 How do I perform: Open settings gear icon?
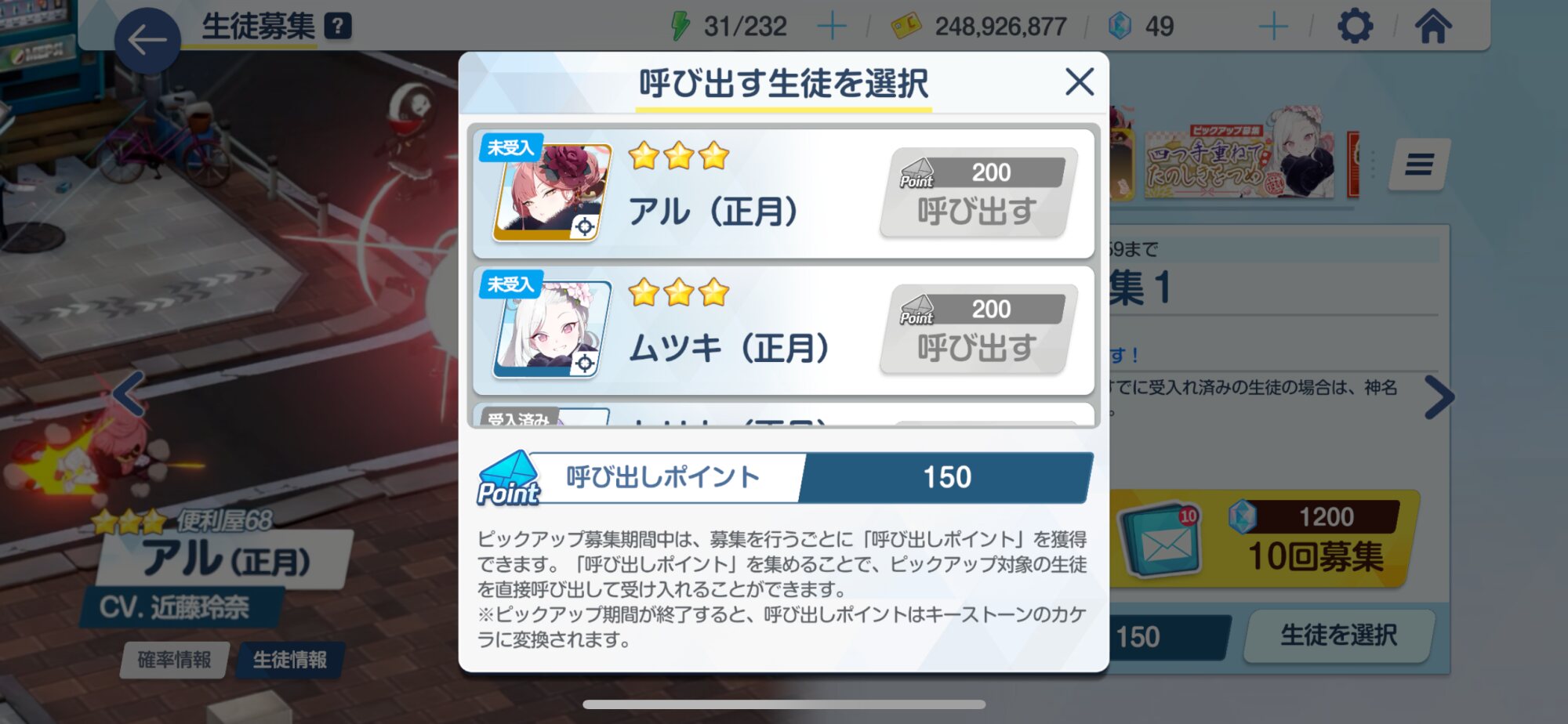(x=1355, y=27)
